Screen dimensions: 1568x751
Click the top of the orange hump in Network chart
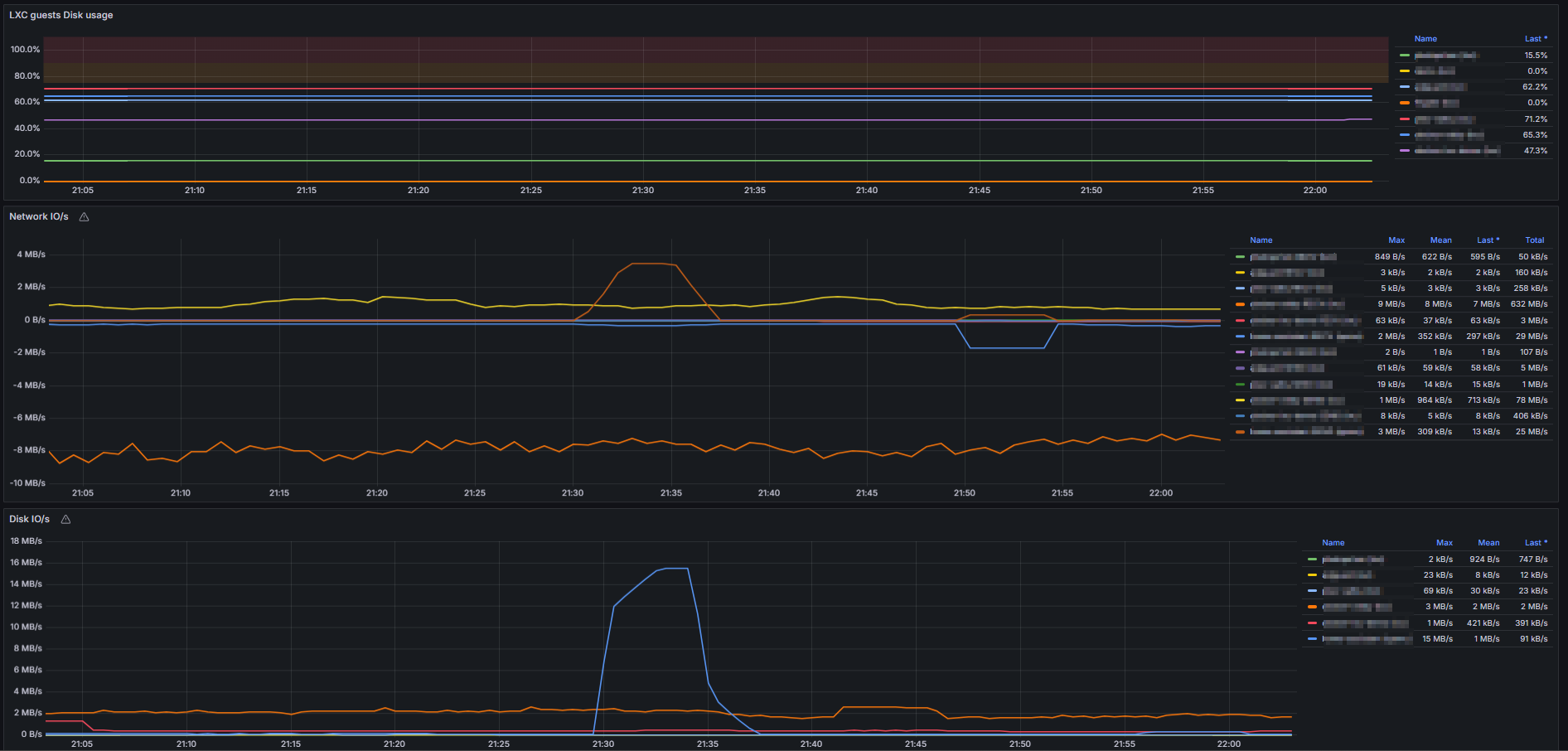[x=654, y=264]
